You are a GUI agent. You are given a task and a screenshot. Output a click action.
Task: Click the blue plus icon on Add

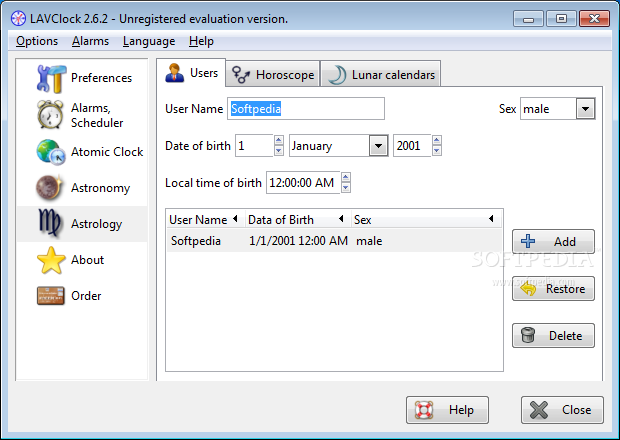[528, 241]
